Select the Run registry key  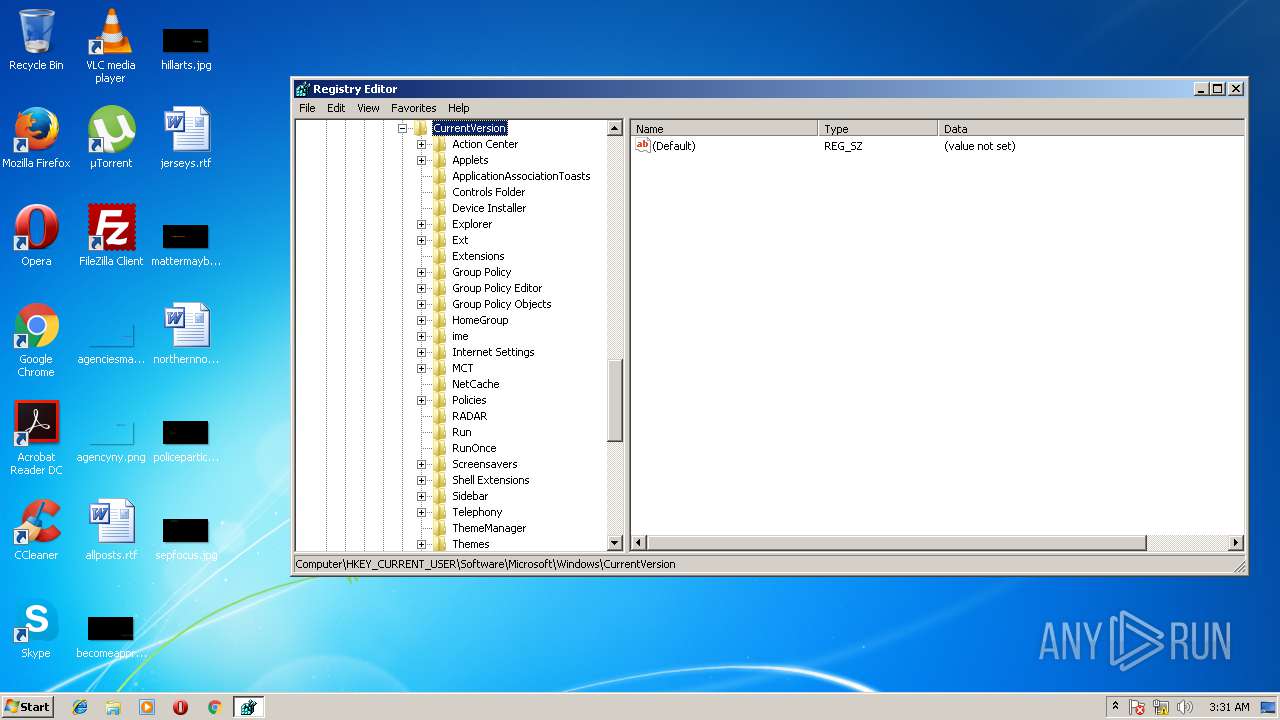[x=461, y=432]
